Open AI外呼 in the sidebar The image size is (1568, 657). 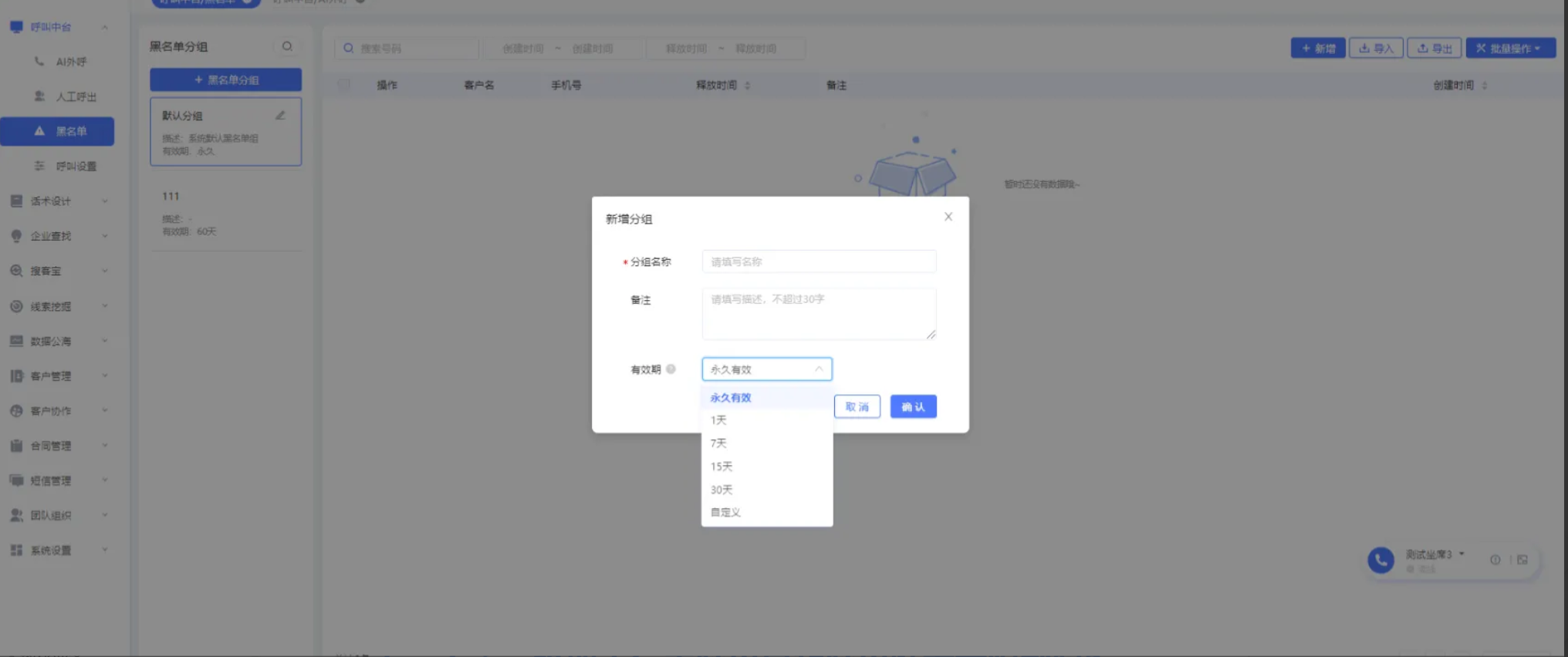coord(71,62)
